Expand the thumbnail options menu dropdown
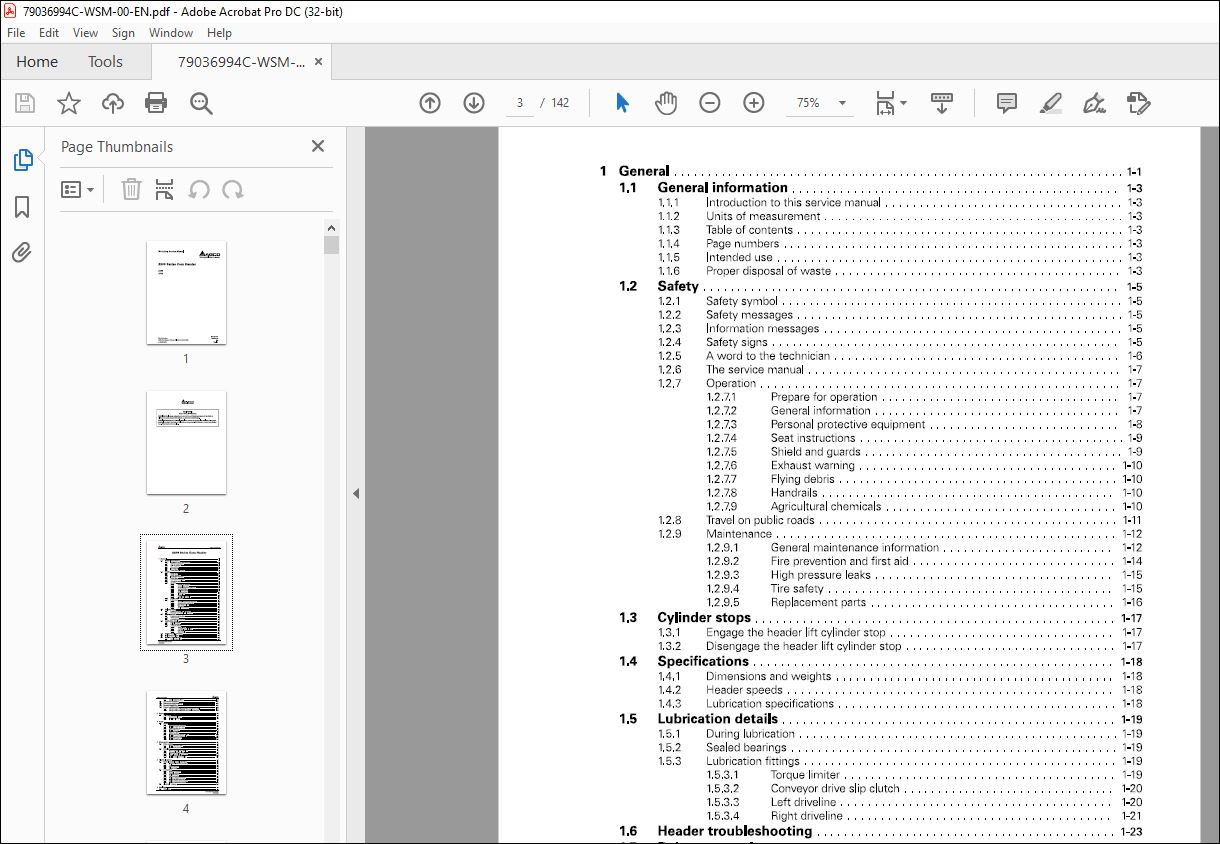 [78, 189]
